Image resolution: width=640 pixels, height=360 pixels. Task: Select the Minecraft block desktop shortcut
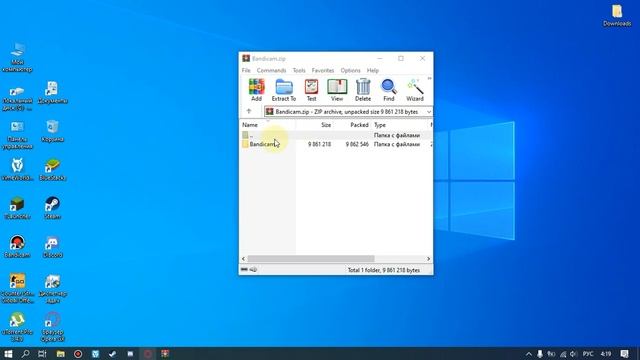point(17,208)
